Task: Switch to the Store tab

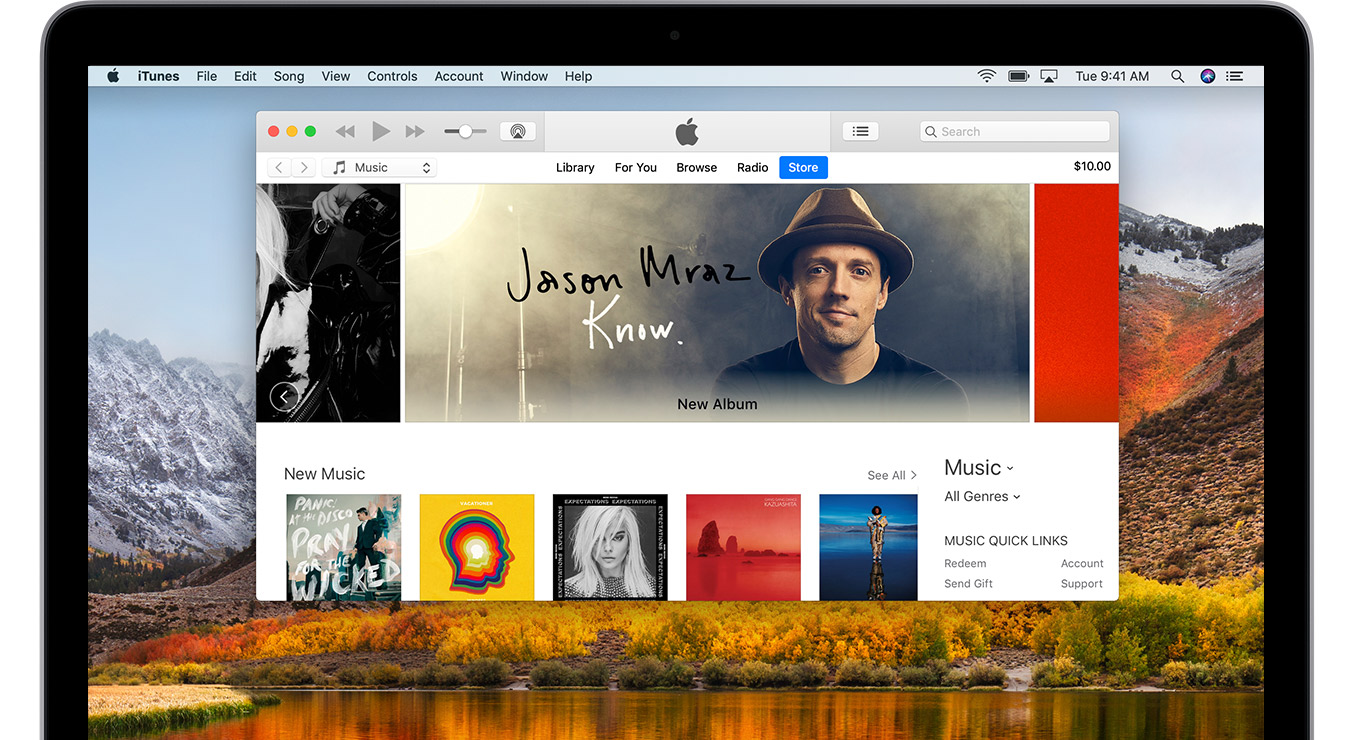Action: click(803, 168)
